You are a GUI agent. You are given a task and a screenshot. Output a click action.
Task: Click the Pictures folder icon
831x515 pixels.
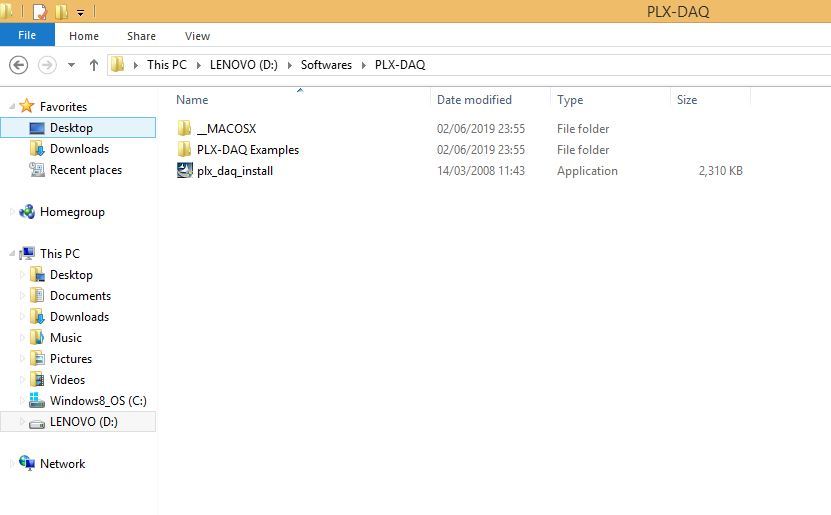tap(37, 358)
